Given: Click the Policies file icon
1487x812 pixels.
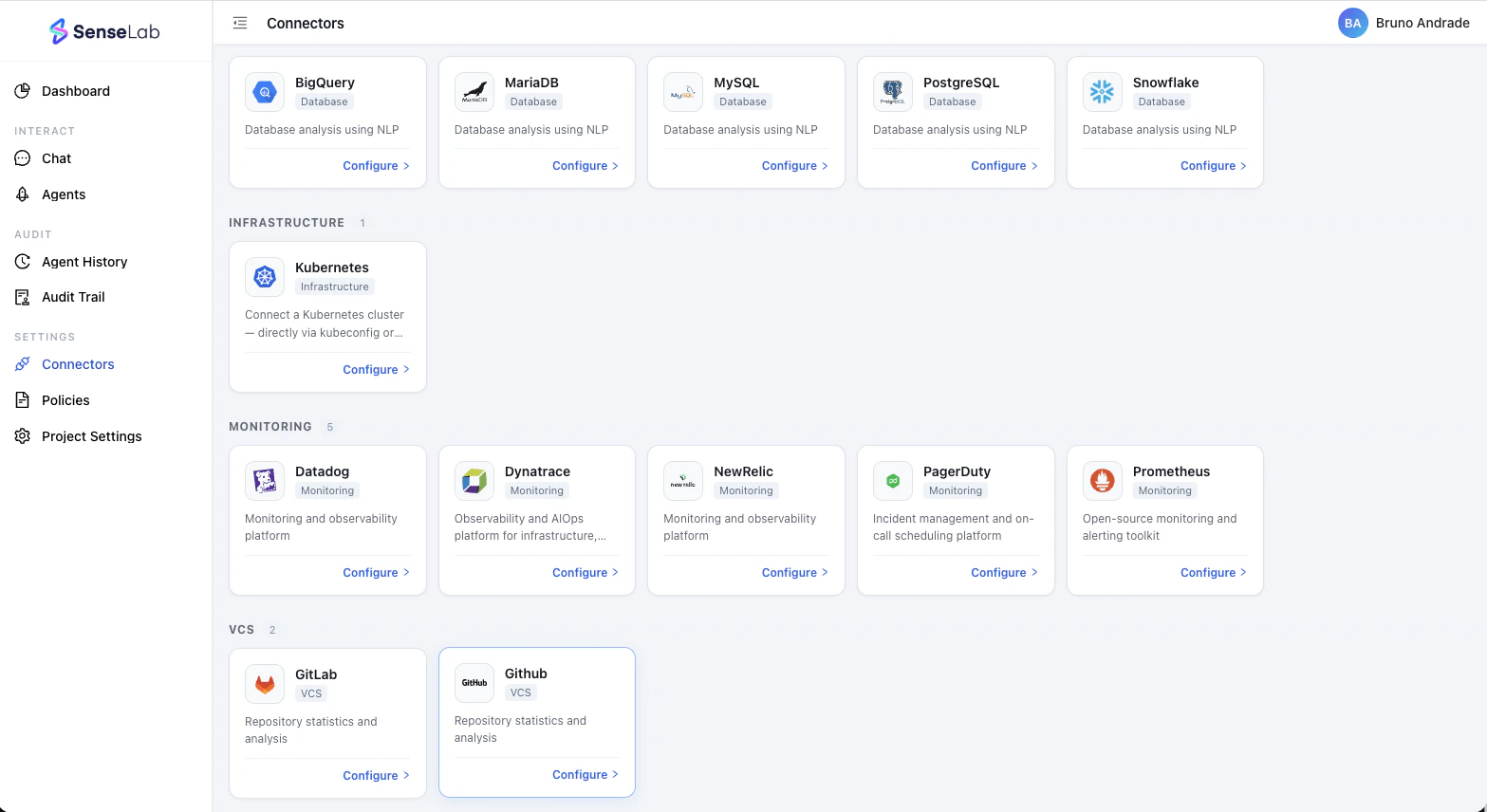Looking at the screenshot, I should tap(23, 400).
